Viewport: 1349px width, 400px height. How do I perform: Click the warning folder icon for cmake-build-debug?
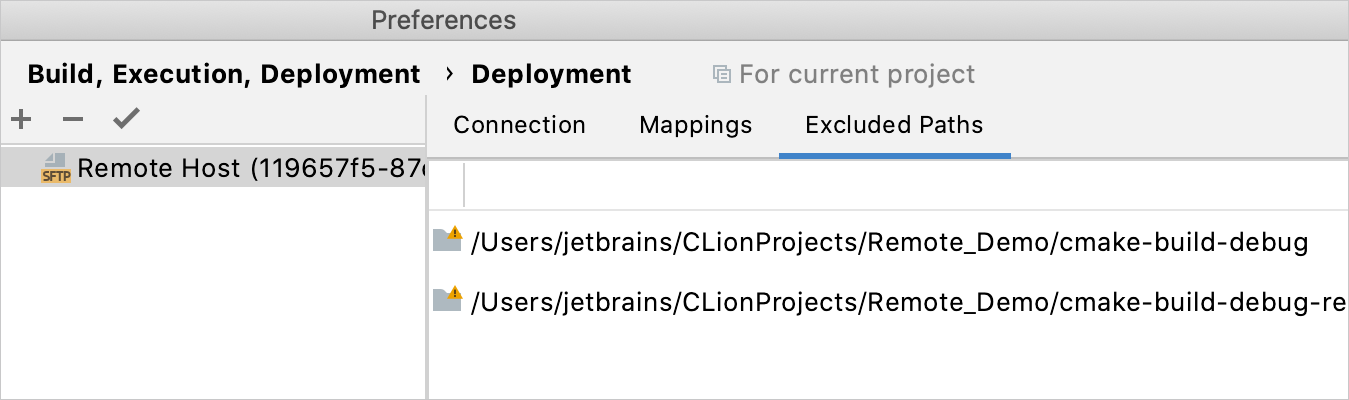(x=447, y=239)
